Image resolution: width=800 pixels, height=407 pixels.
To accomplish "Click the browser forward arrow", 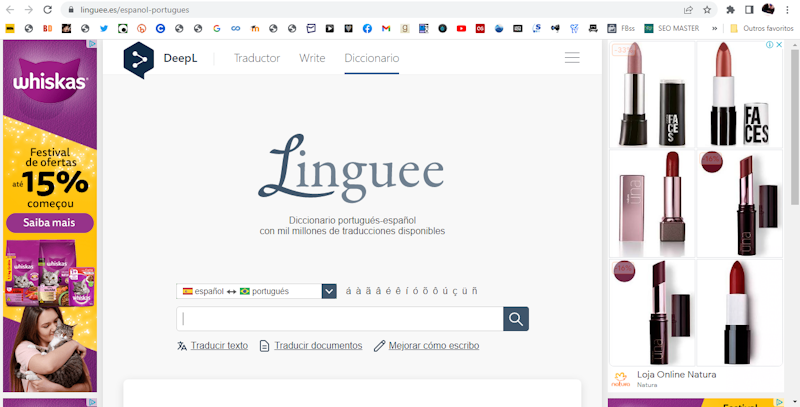I will 29,10.
